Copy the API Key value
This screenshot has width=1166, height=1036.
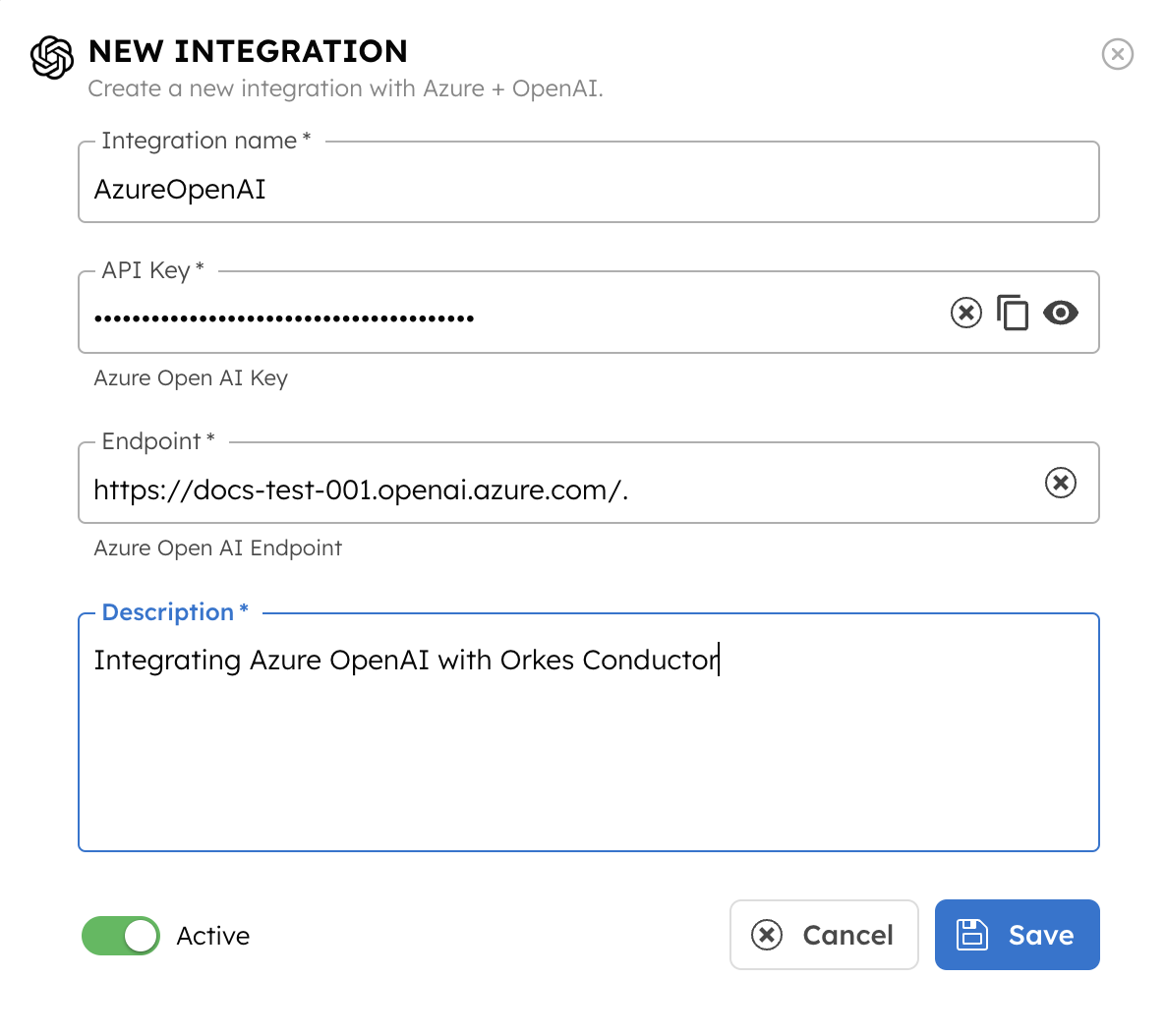[1013, 313]
